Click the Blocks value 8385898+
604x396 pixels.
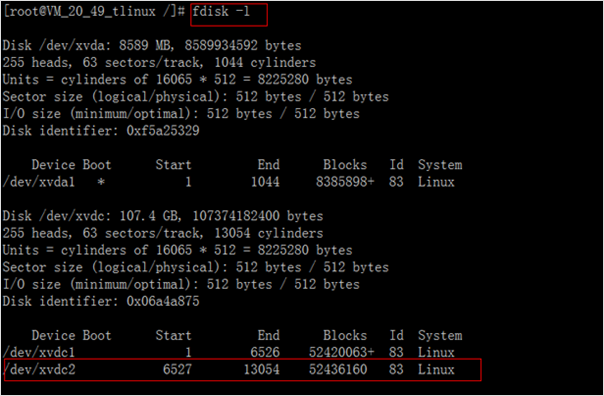[345, 182]
